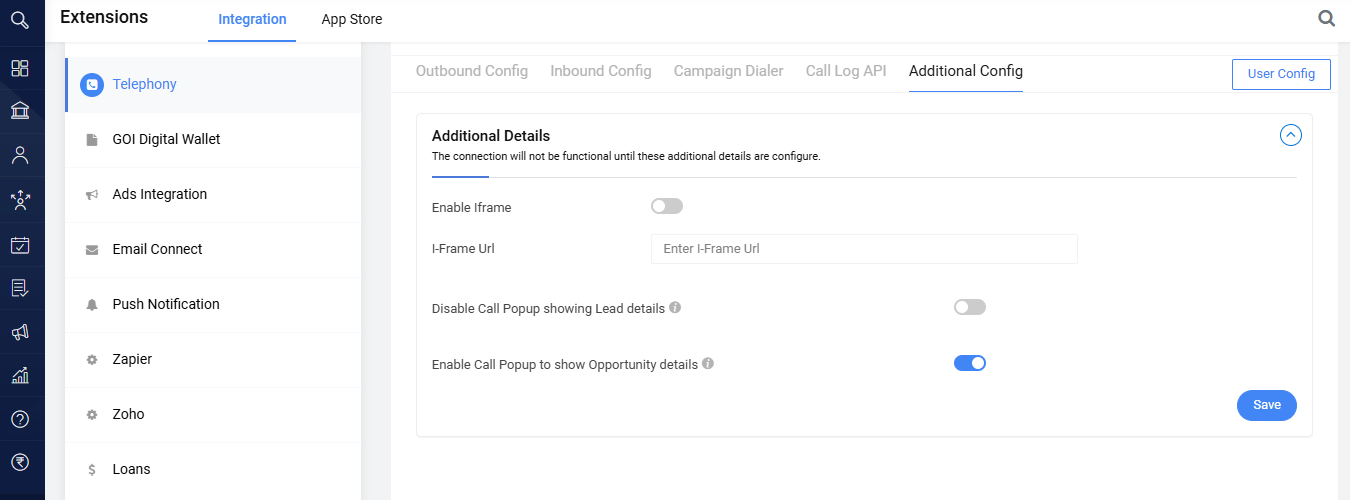
Task: Turn off Enable Call Popup Opportunity toggle
Action: point(970,363)
